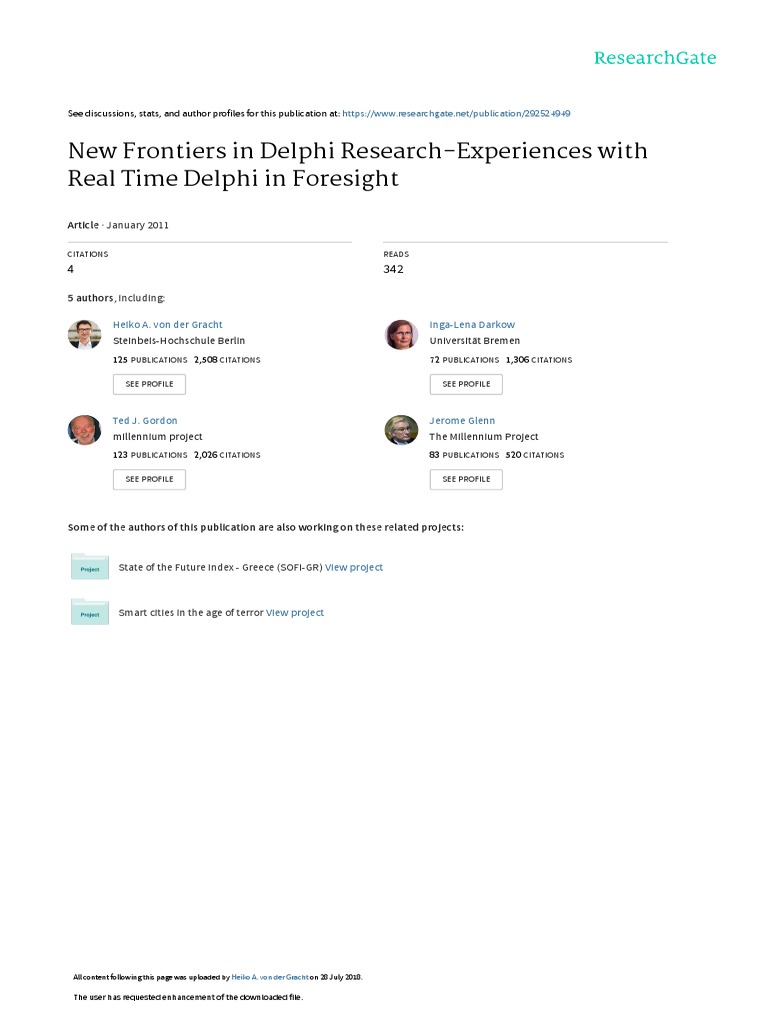Click the paper title heading
The image size is (768, 1024).
point(357,165)
